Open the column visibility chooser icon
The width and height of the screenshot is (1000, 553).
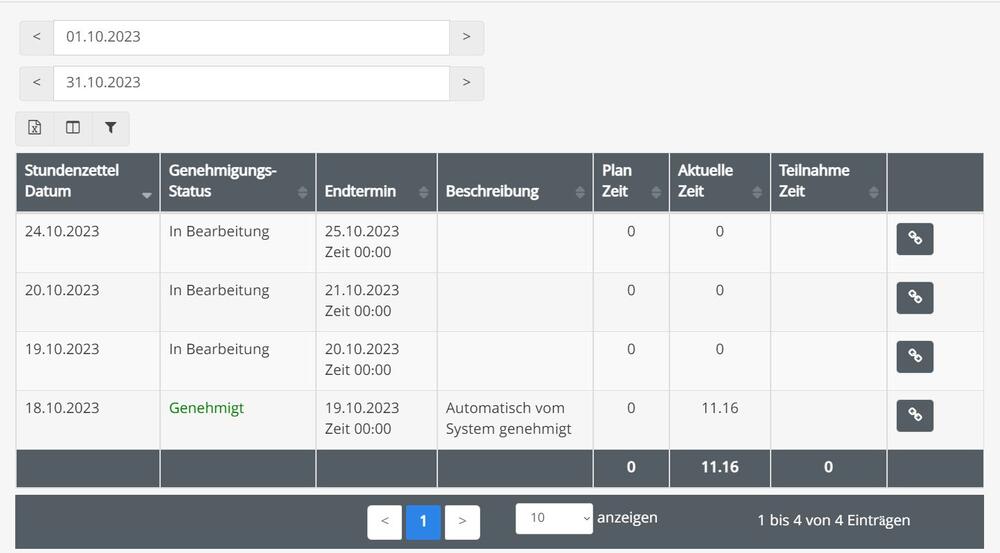[73, 128]
